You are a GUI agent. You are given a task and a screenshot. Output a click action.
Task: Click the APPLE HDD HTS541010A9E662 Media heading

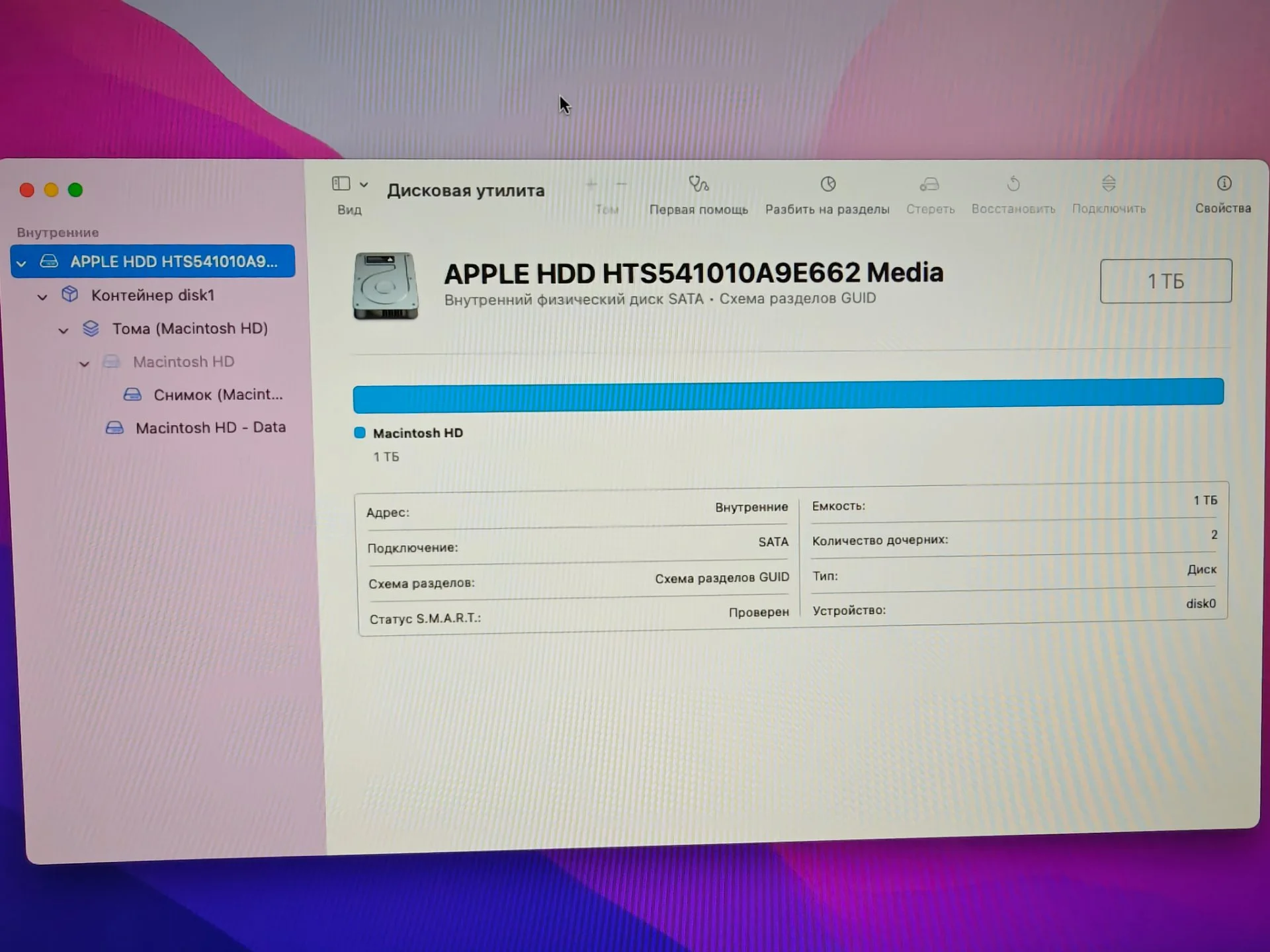(694, 273)
